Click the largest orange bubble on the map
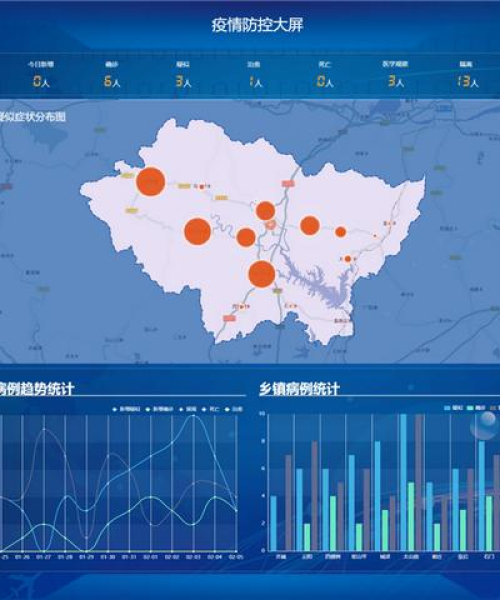This screenshot has height=600, width=500. tap(151, 182)
